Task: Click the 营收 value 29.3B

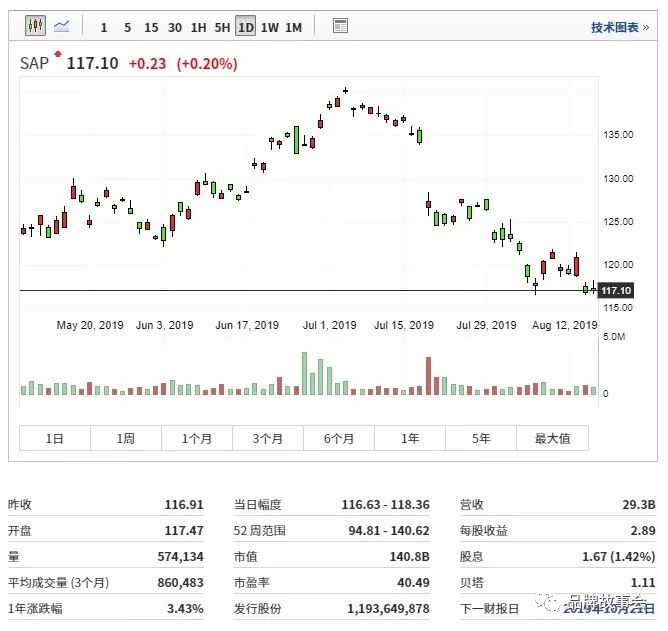Action: pyautogui.click(x=639, y=504)
